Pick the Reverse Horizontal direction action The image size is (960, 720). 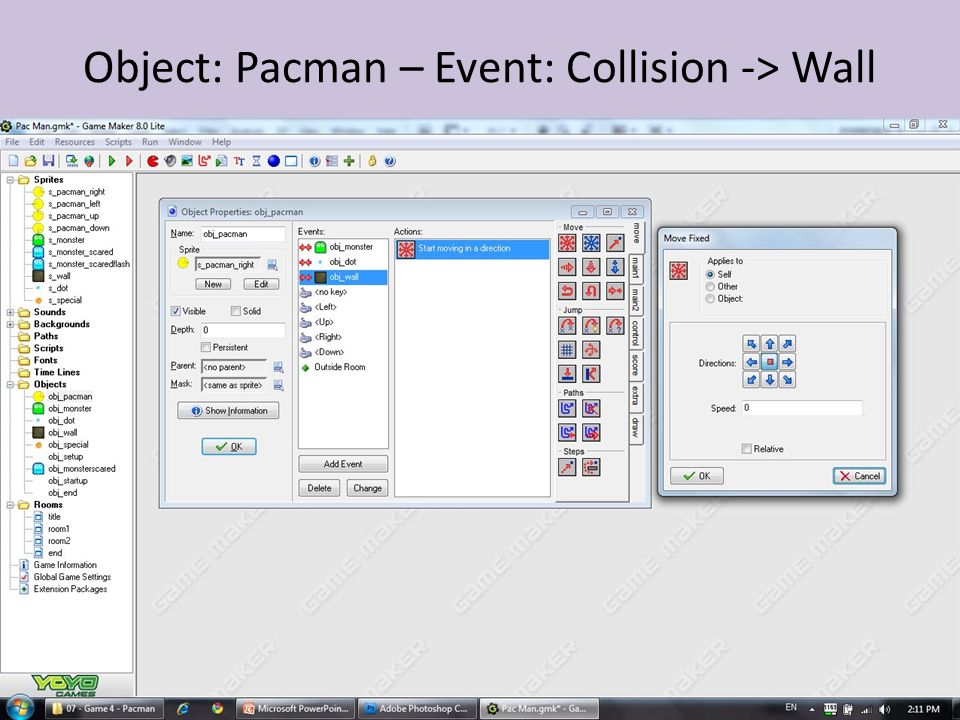567,291
